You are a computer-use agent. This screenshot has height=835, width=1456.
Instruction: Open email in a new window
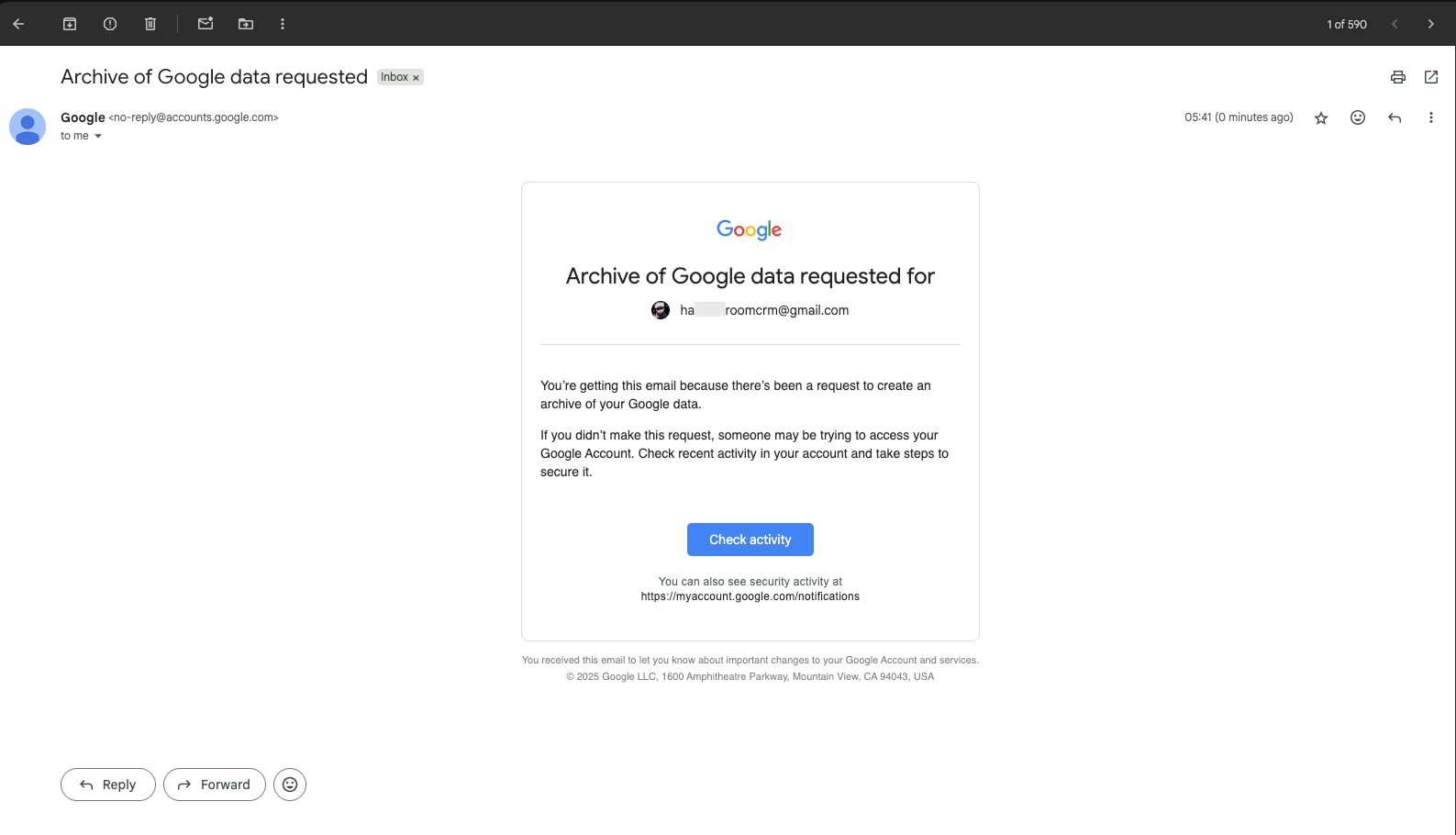pyautogui.click(x=1430, y=77)
